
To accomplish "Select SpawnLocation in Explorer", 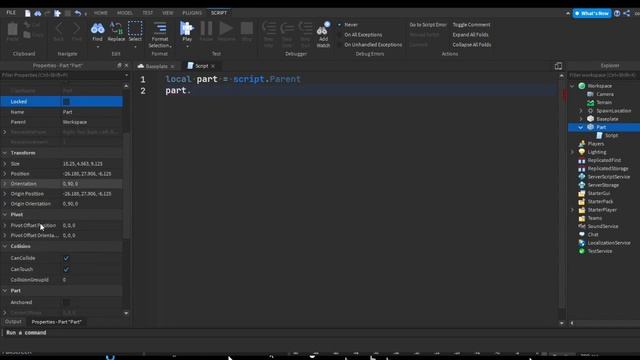I will (613, 111).
